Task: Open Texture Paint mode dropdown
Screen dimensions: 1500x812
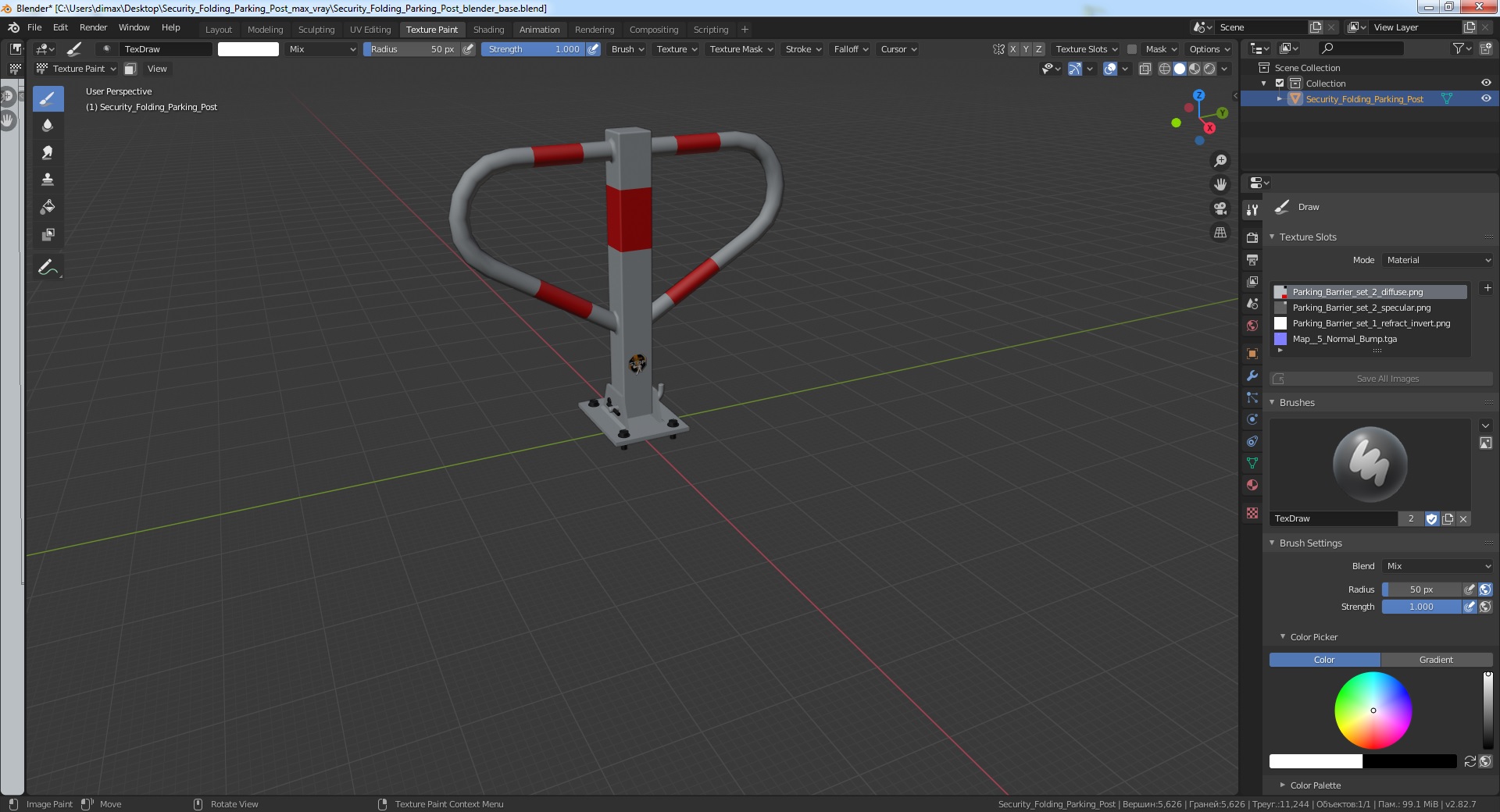Action: pyautogui.click(x=77, y=69)
